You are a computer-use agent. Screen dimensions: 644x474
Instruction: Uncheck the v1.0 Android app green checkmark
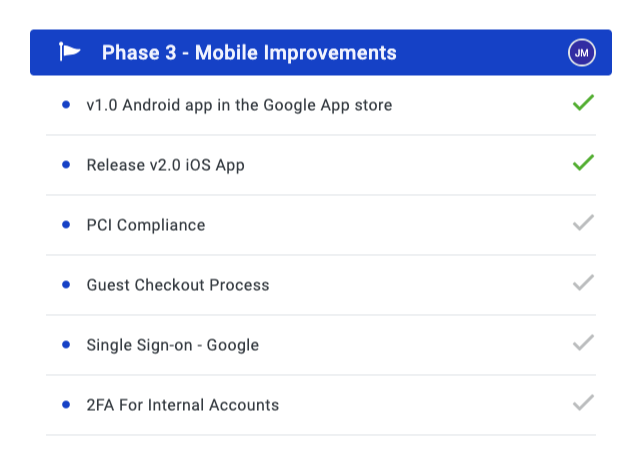tap(583, 103)
